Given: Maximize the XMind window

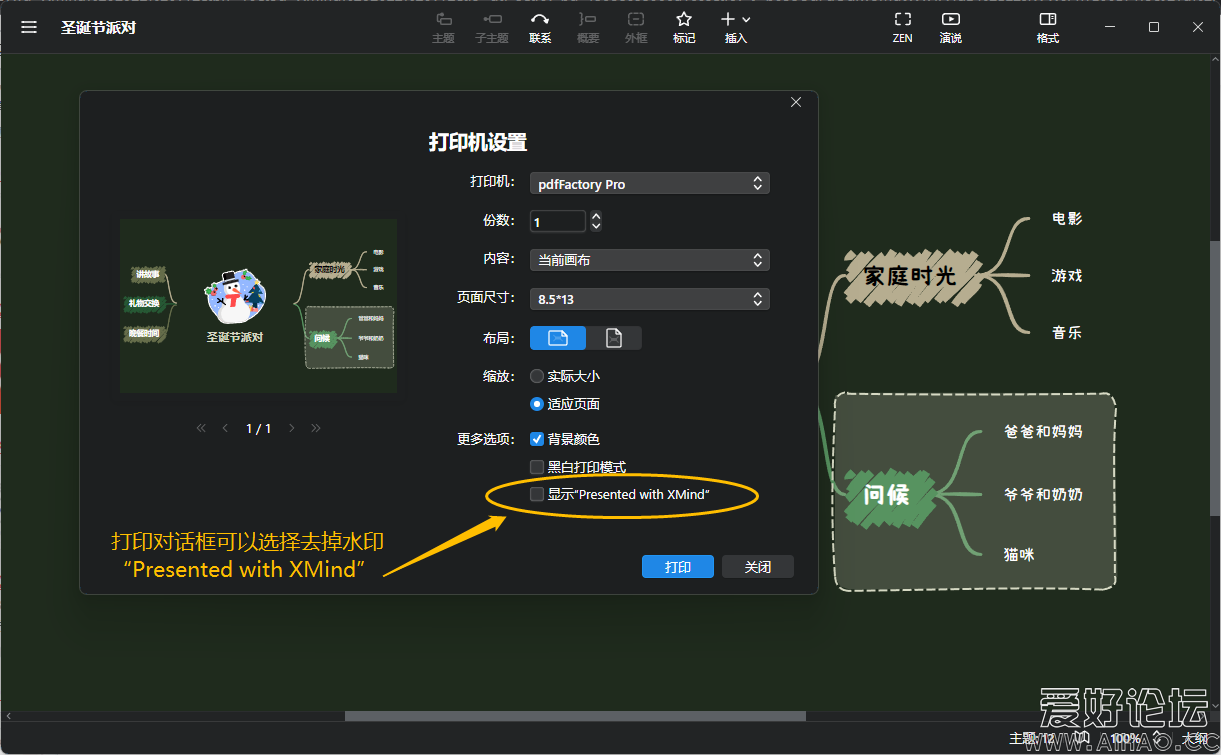Looking at the screenshot, I should [1154, 27].
